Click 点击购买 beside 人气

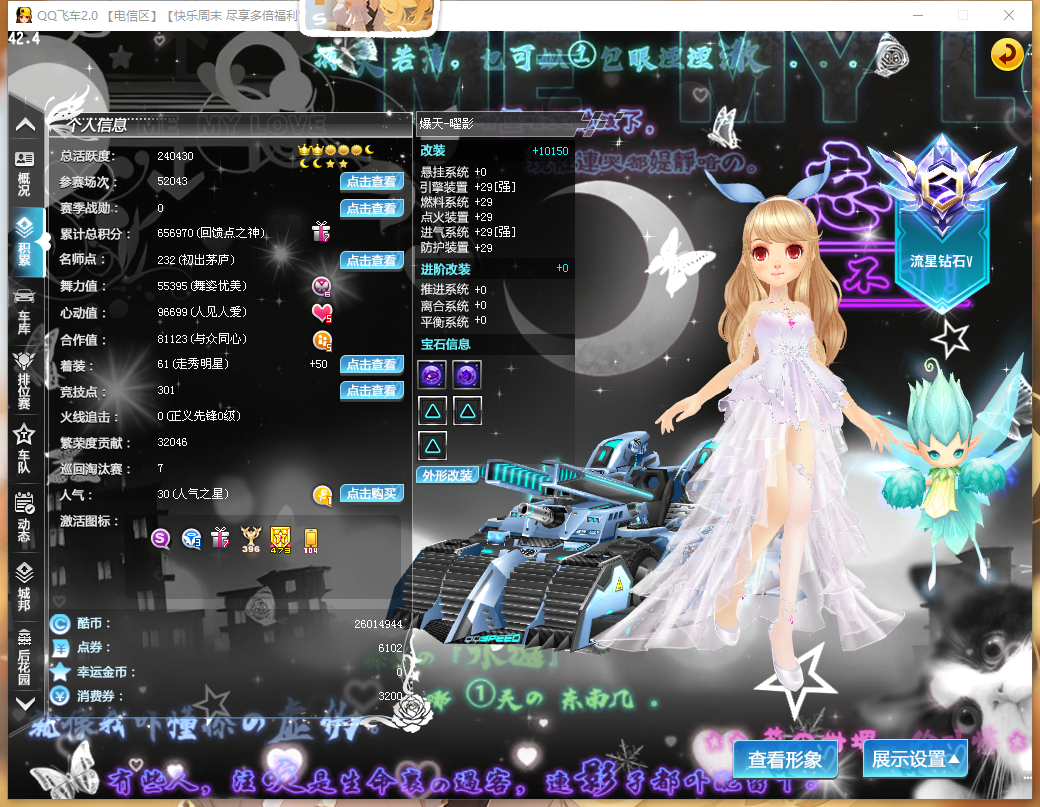pyautogui.click(x=371, y=493)
